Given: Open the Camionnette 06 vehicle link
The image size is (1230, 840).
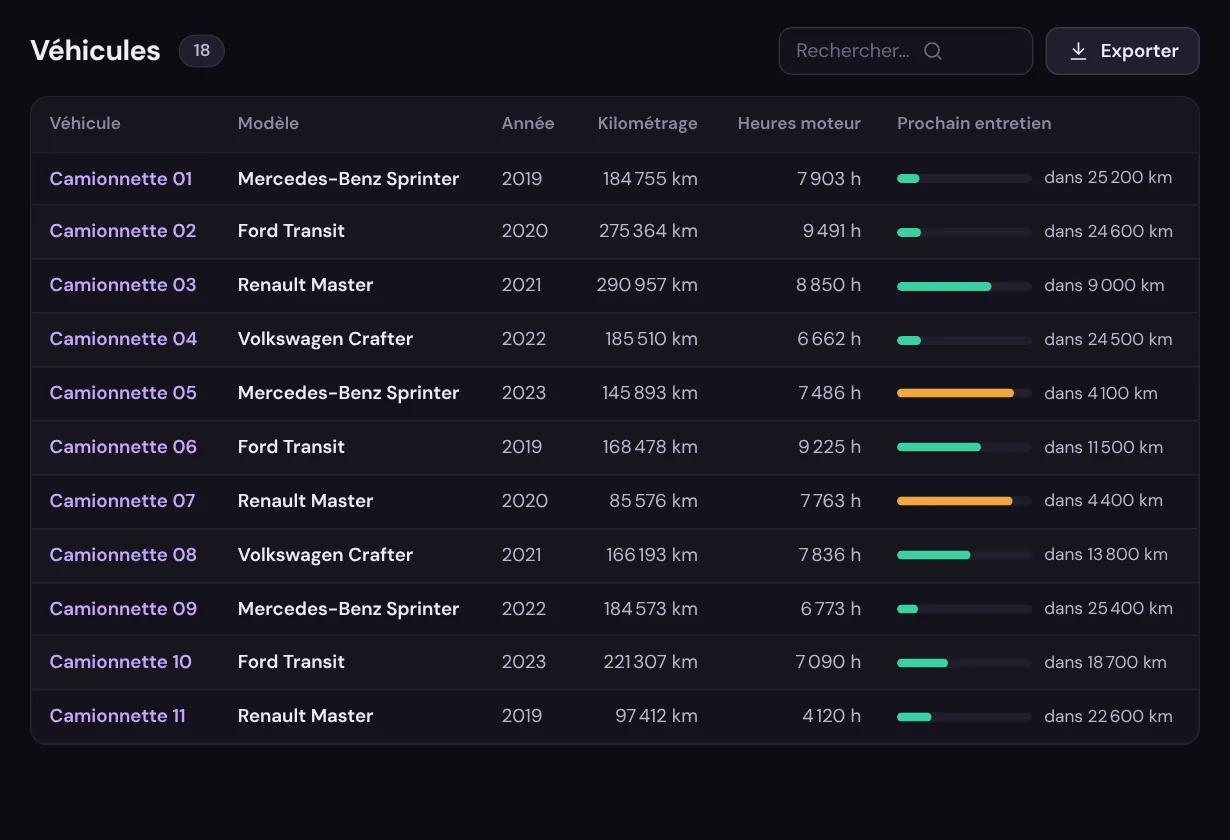Looking at the screenshot, I should 124,447.
